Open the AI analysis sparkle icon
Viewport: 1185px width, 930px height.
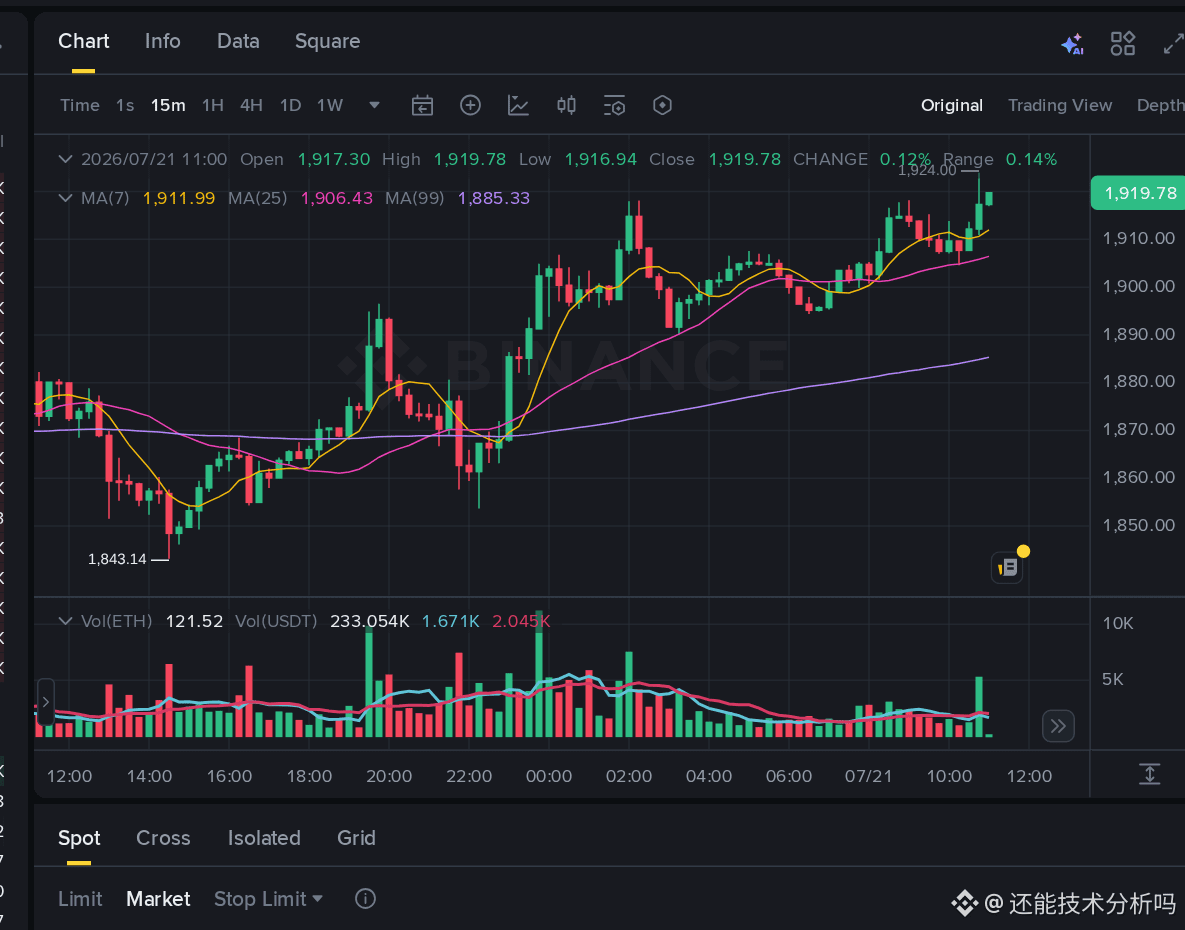point(1072,44)
